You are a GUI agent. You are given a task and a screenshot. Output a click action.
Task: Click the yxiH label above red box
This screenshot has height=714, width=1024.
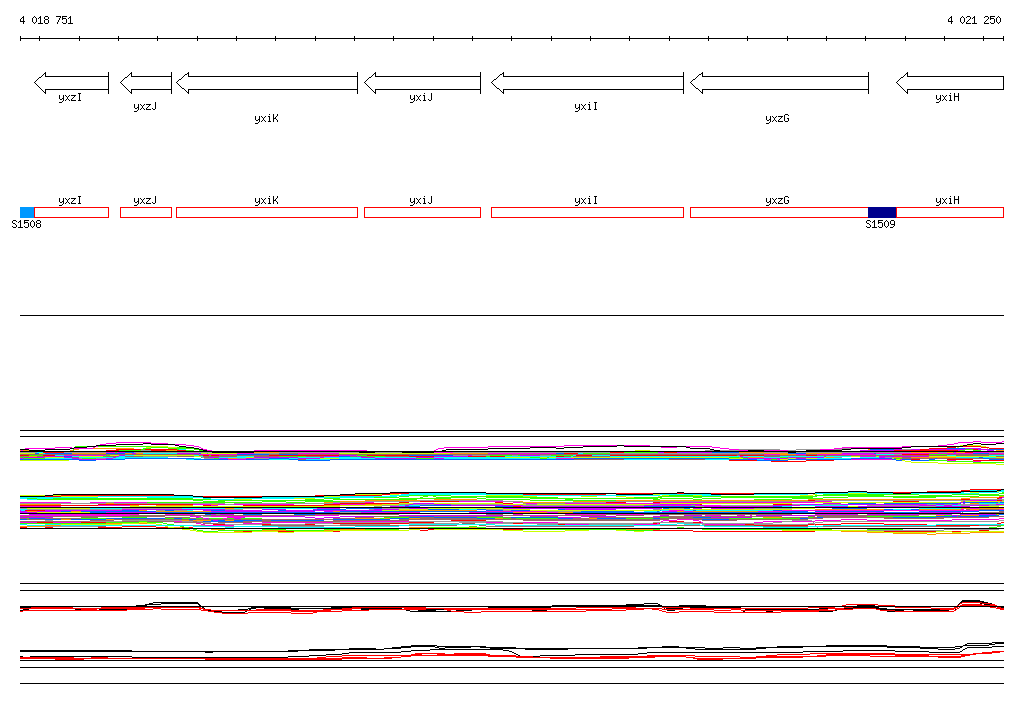[x=948, y=201]
